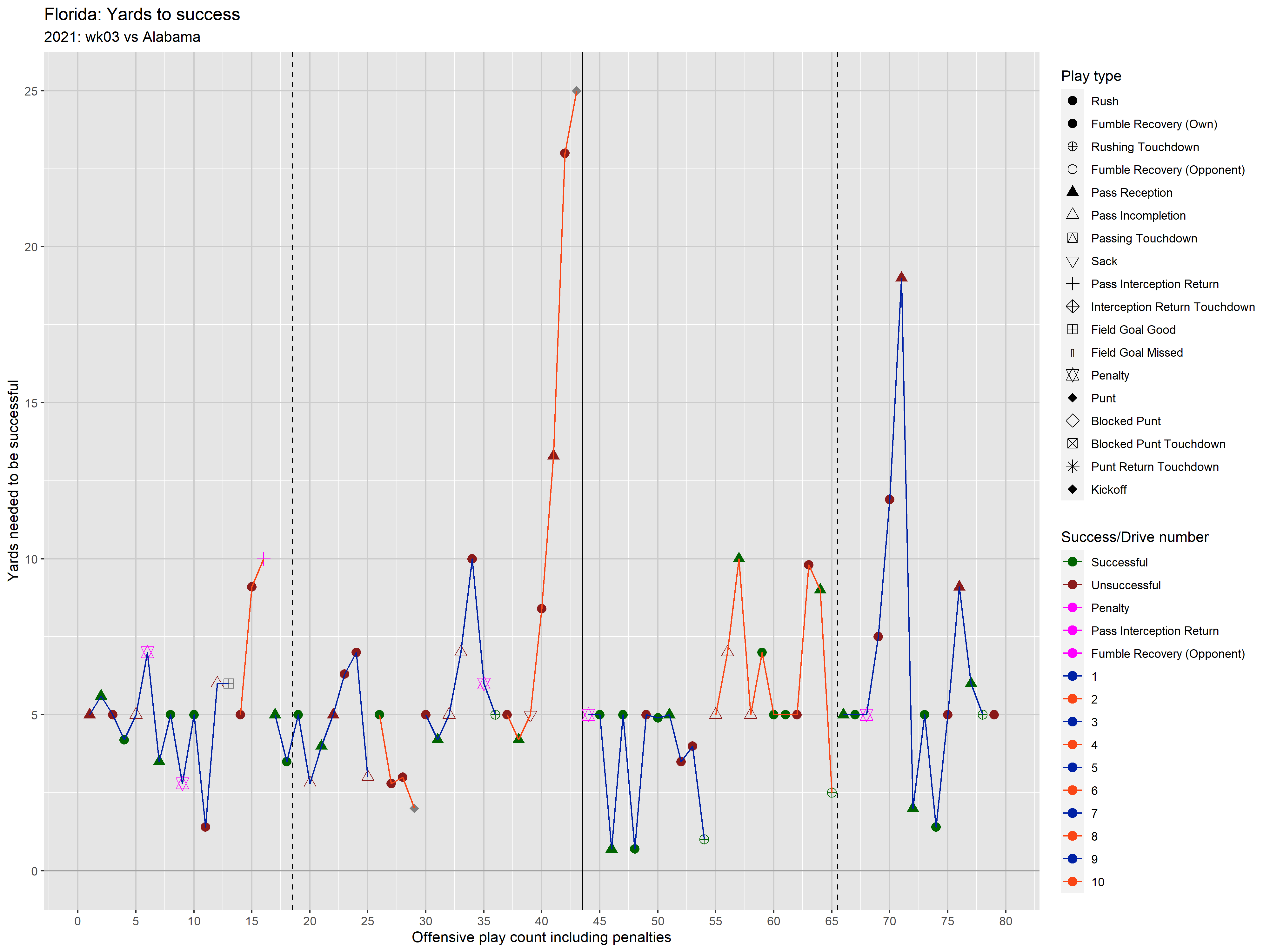
Task: Click the Punt Return Touchdown asterisk legend symbol
Action: point(1072,466)
